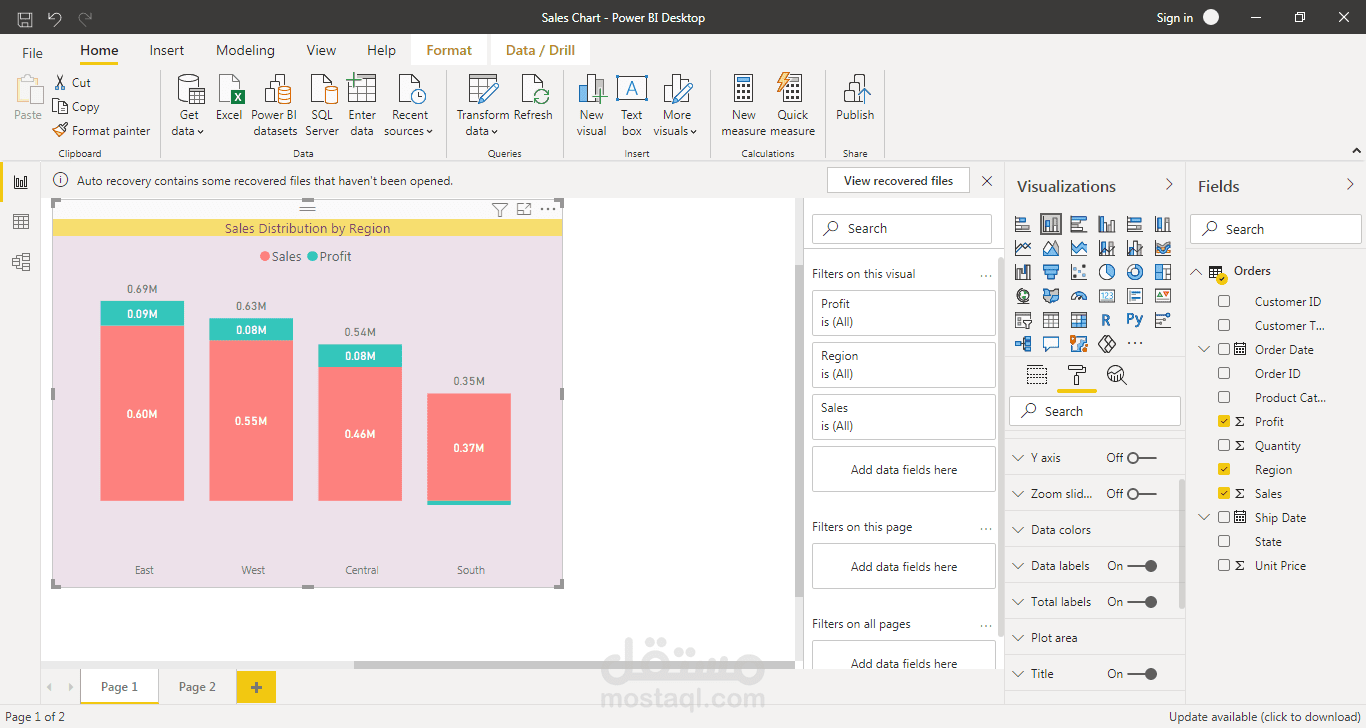Image resolution: width=1366 pixels, height=728 pixels.
Task: Switch to the Modeling ribbon tab
Action: 245,51
